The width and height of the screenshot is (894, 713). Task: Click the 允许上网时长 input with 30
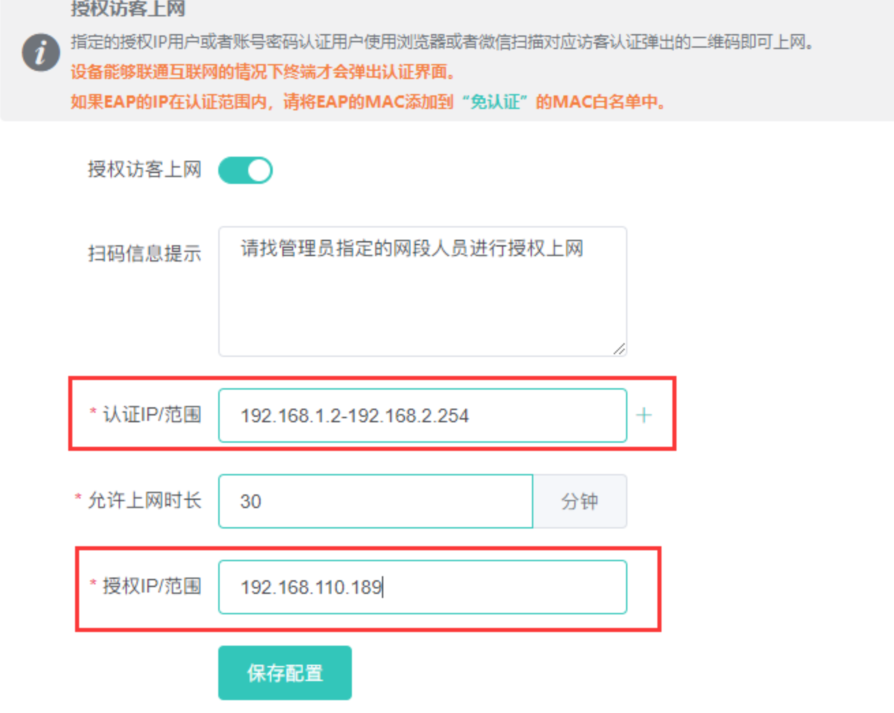[375, 501]
